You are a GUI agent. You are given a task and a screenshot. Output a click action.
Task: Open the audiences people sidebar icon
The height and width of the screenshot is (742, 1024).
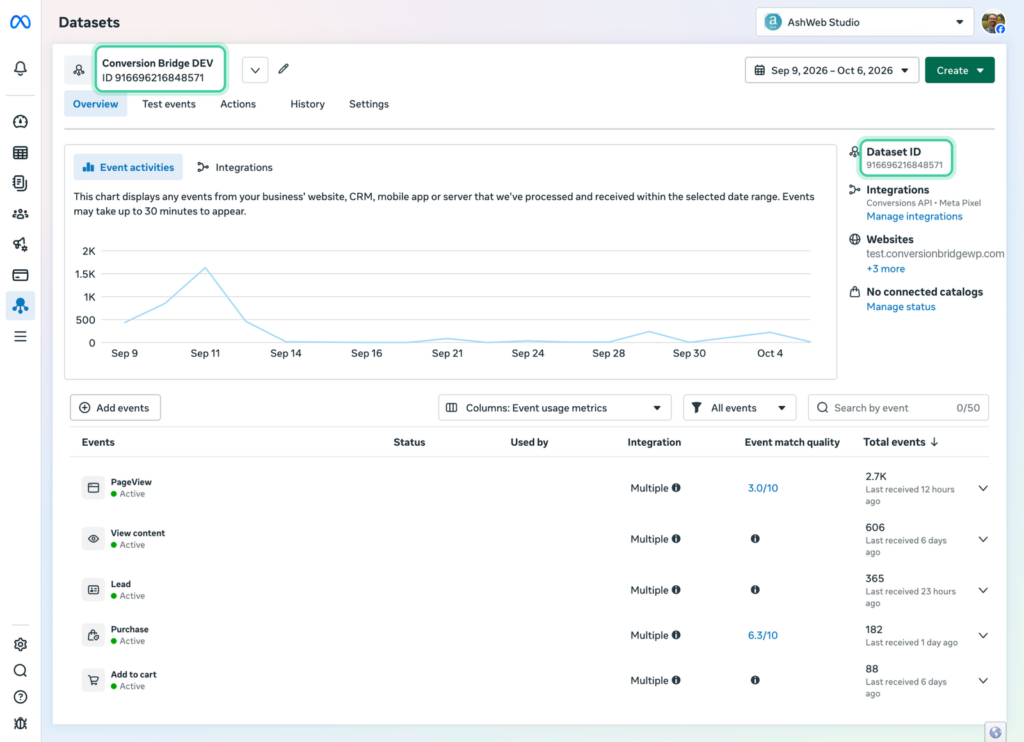[x=20, y=214]
